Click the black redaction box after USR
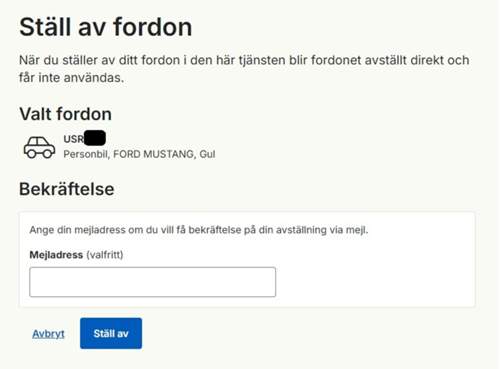Screen dimensions: 500x369 tap(95, 138)
